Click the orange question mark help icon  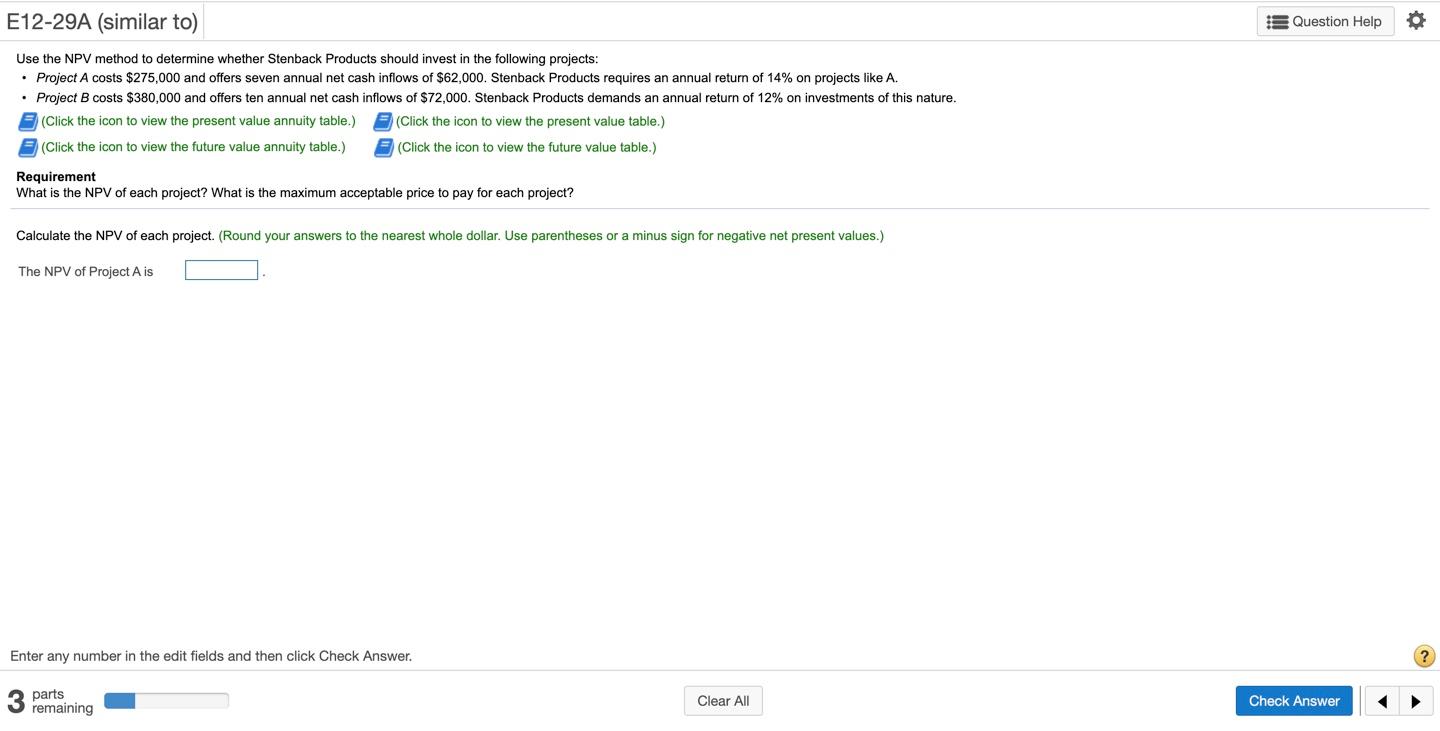pyautogui.click(x=1423, y=655)
